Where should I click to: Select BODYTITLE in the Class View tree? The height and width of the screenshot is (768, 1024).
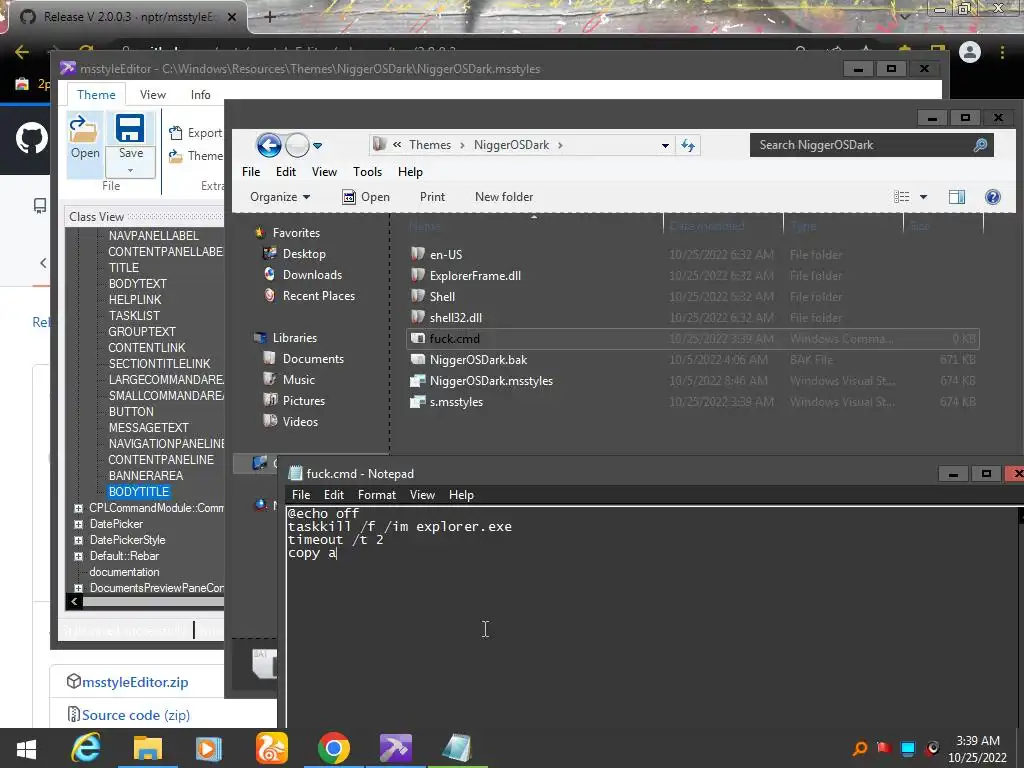point(139,492)
